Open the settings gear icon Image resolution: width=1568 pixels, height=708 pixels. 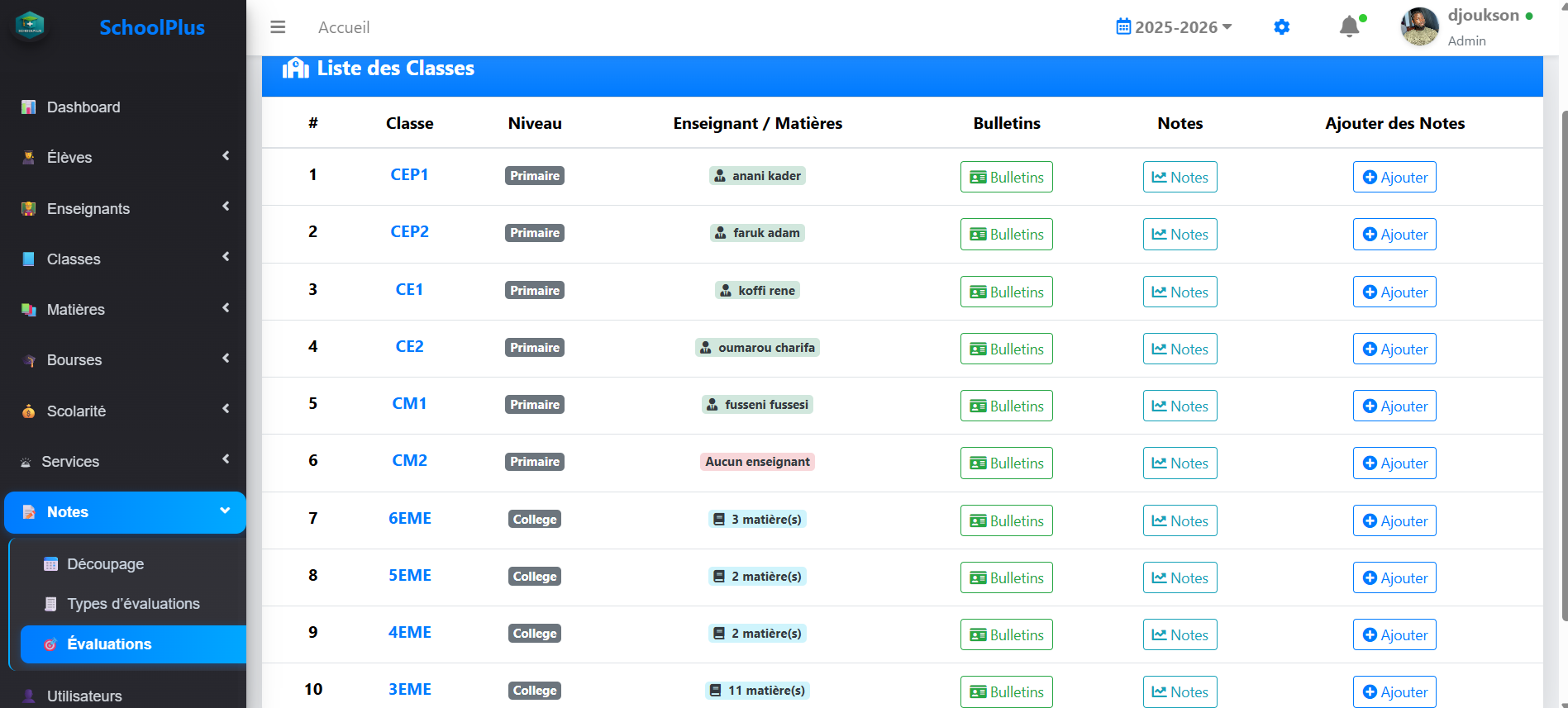pos(1281,27)
